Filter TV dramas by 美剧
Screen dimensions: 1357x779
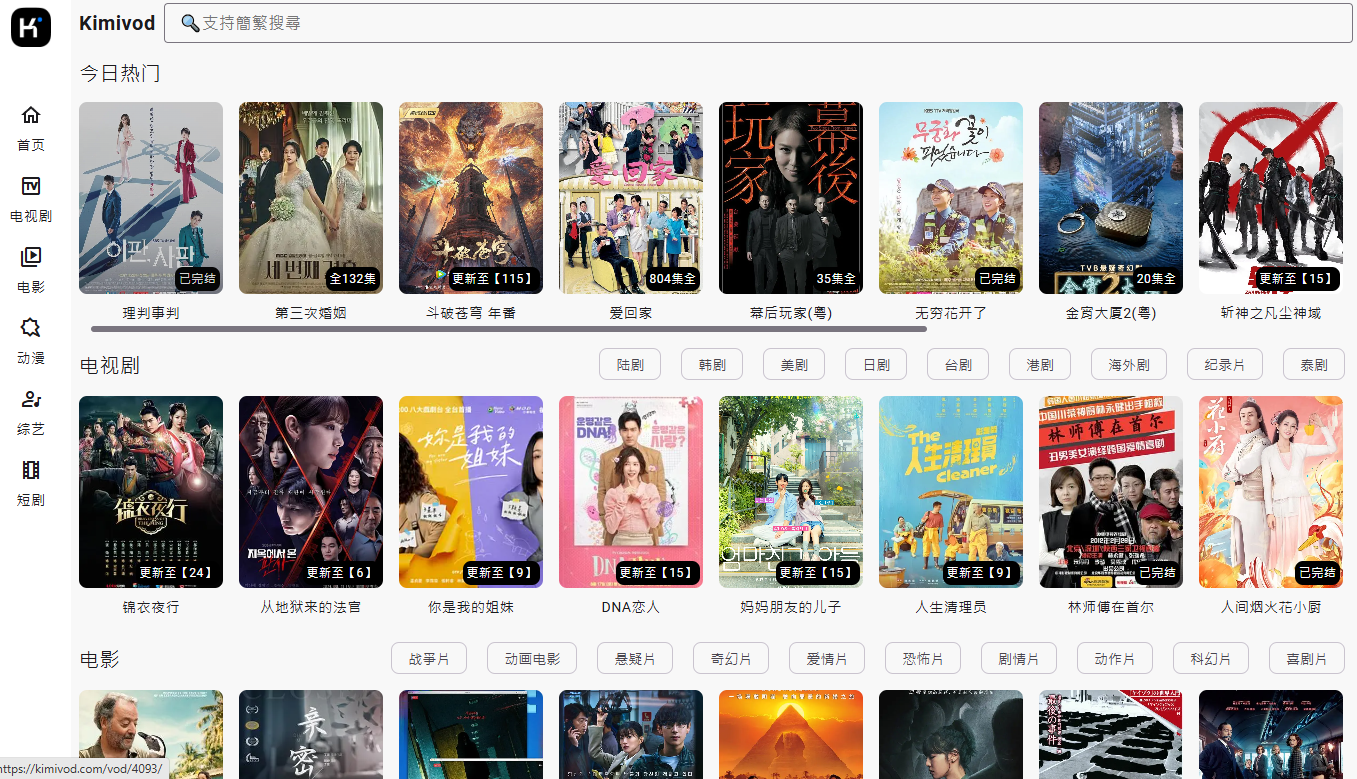click(x=794, y=365)
